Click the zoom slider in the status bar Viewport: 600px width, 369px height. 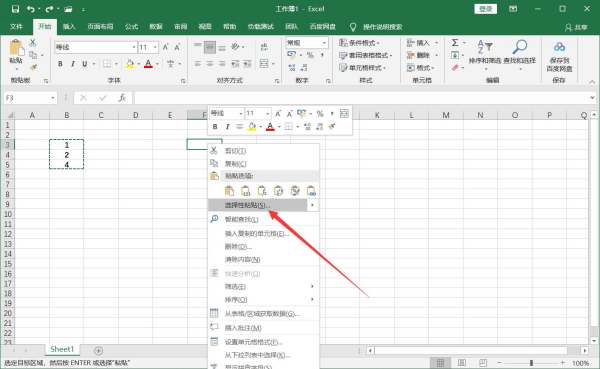tap(531, 362)
